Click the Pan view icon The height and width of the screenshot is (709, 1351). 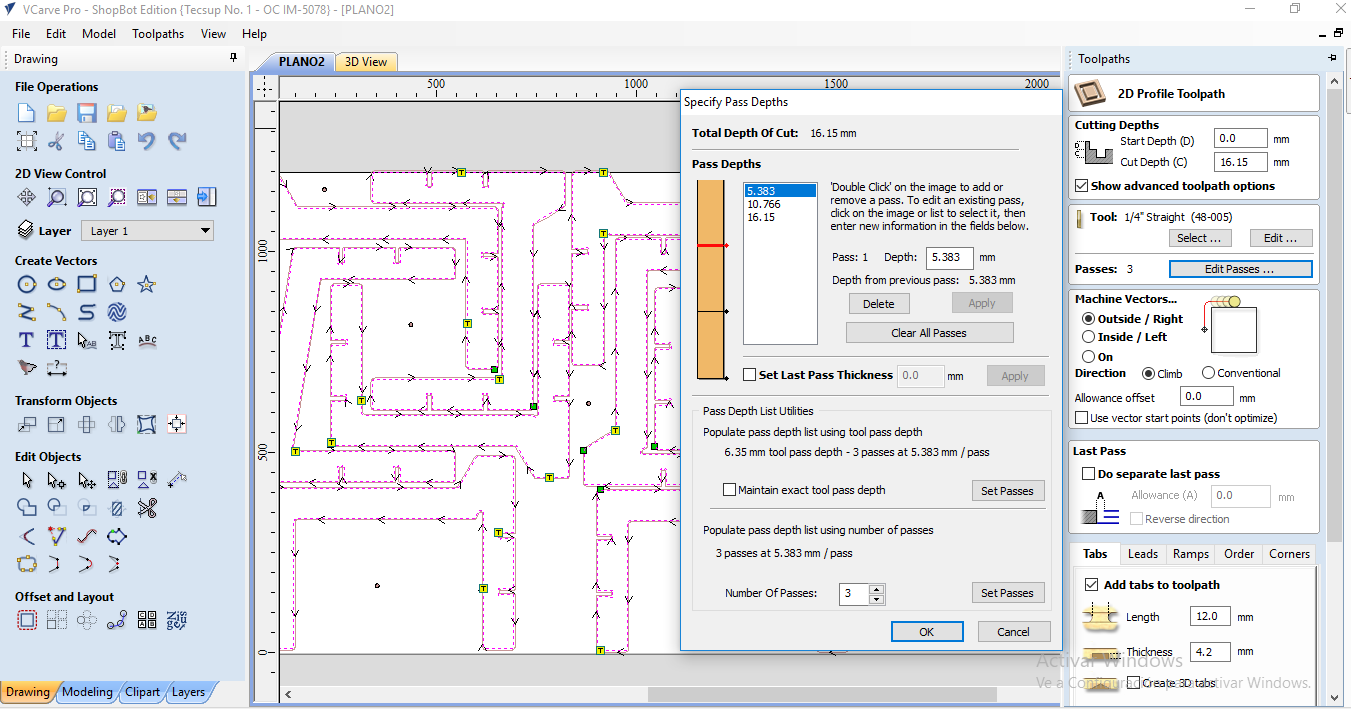point(27,197)
